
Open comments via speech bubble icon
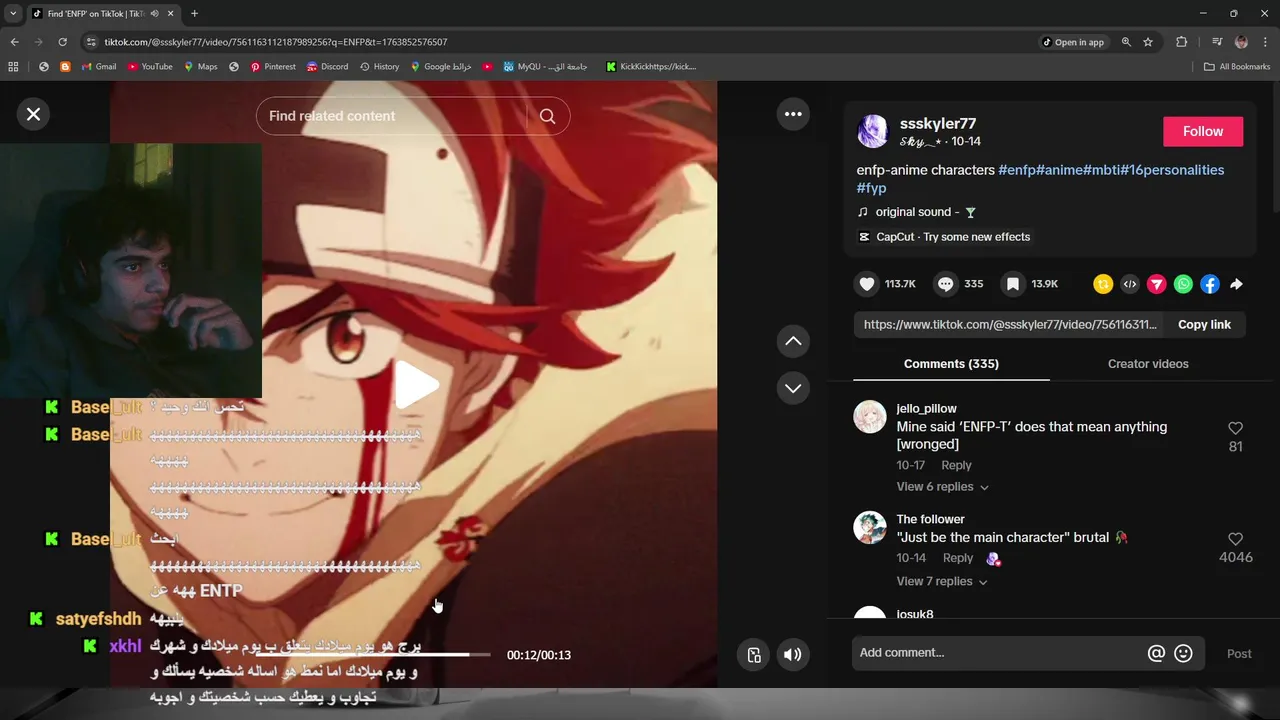click(945, 284)
